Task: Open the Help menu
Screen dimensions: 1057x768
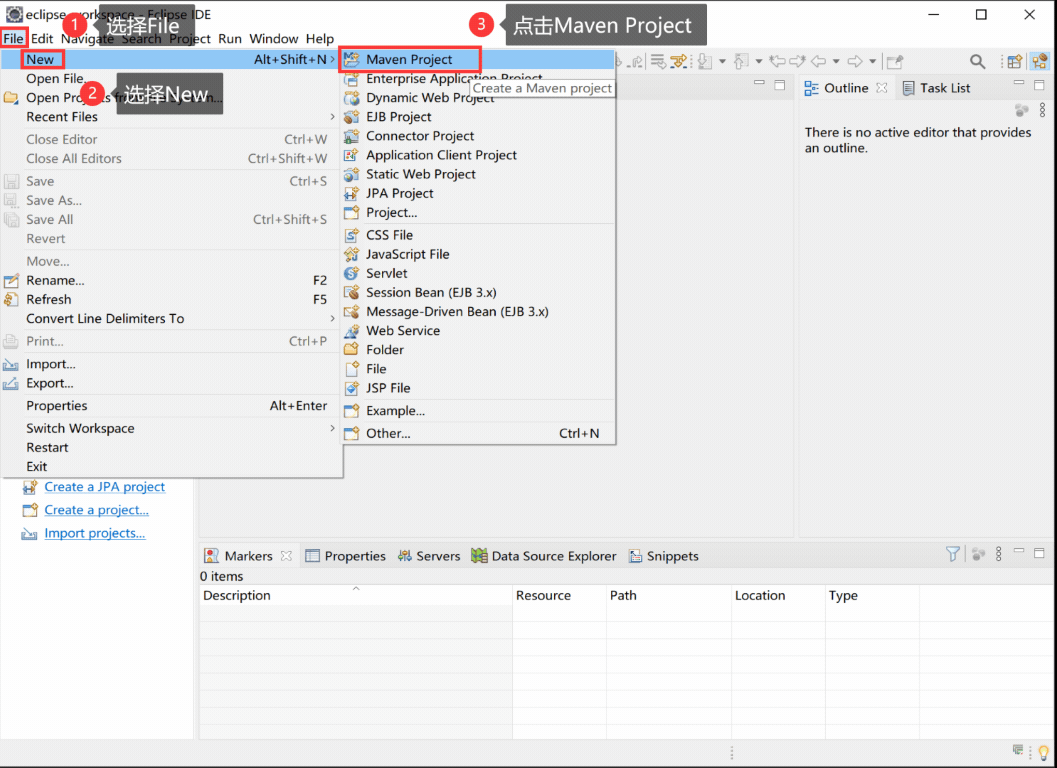Action: point(320,38)
